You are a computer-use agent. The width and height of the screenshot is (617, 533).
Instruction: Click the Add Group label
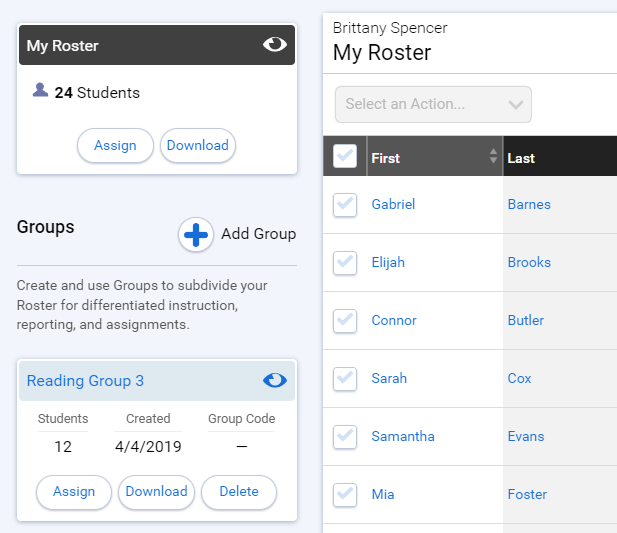click(259, 234)
